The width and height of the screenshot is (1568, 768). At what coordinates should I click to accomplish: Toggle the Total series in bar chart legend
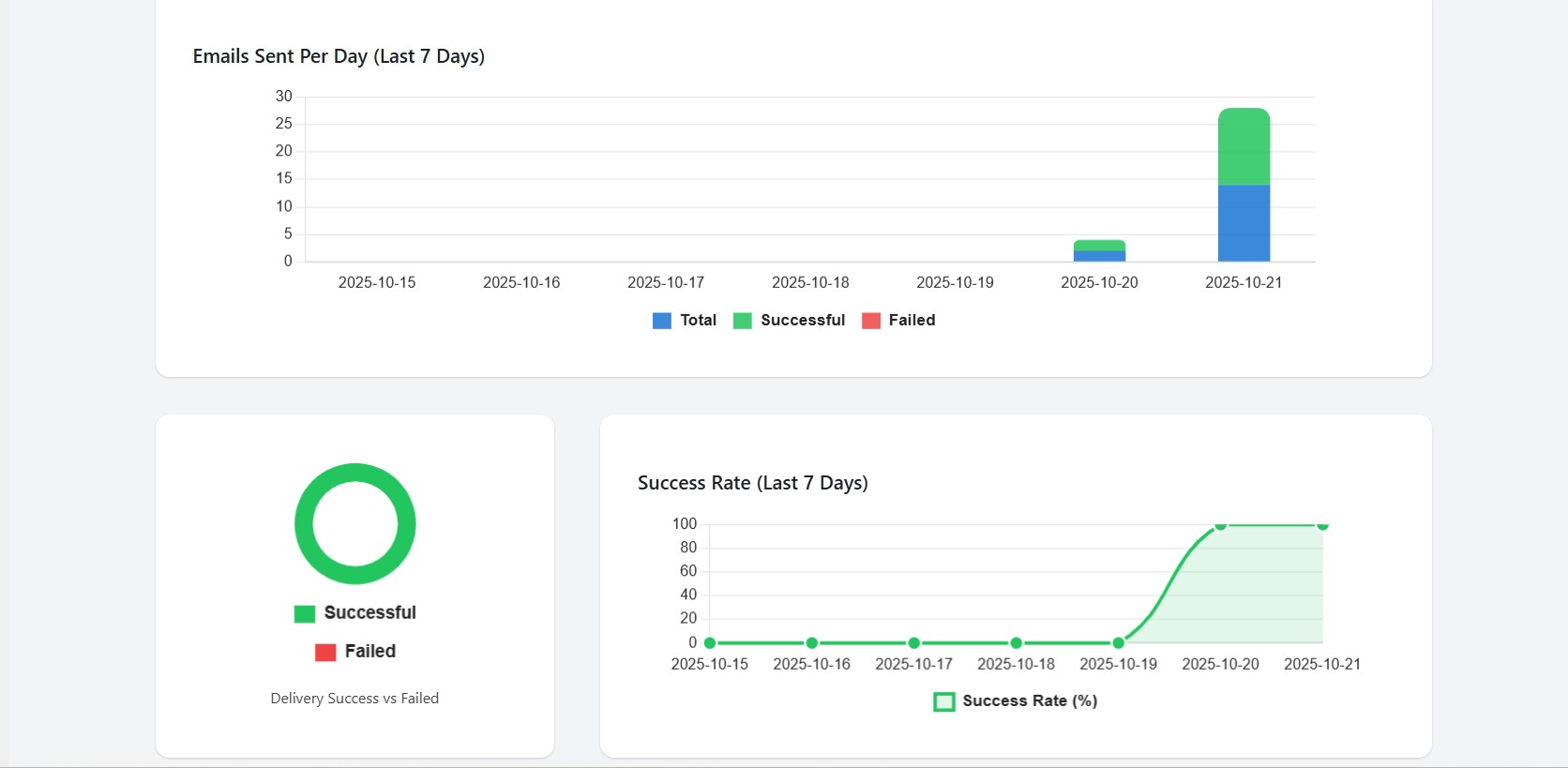685,321
